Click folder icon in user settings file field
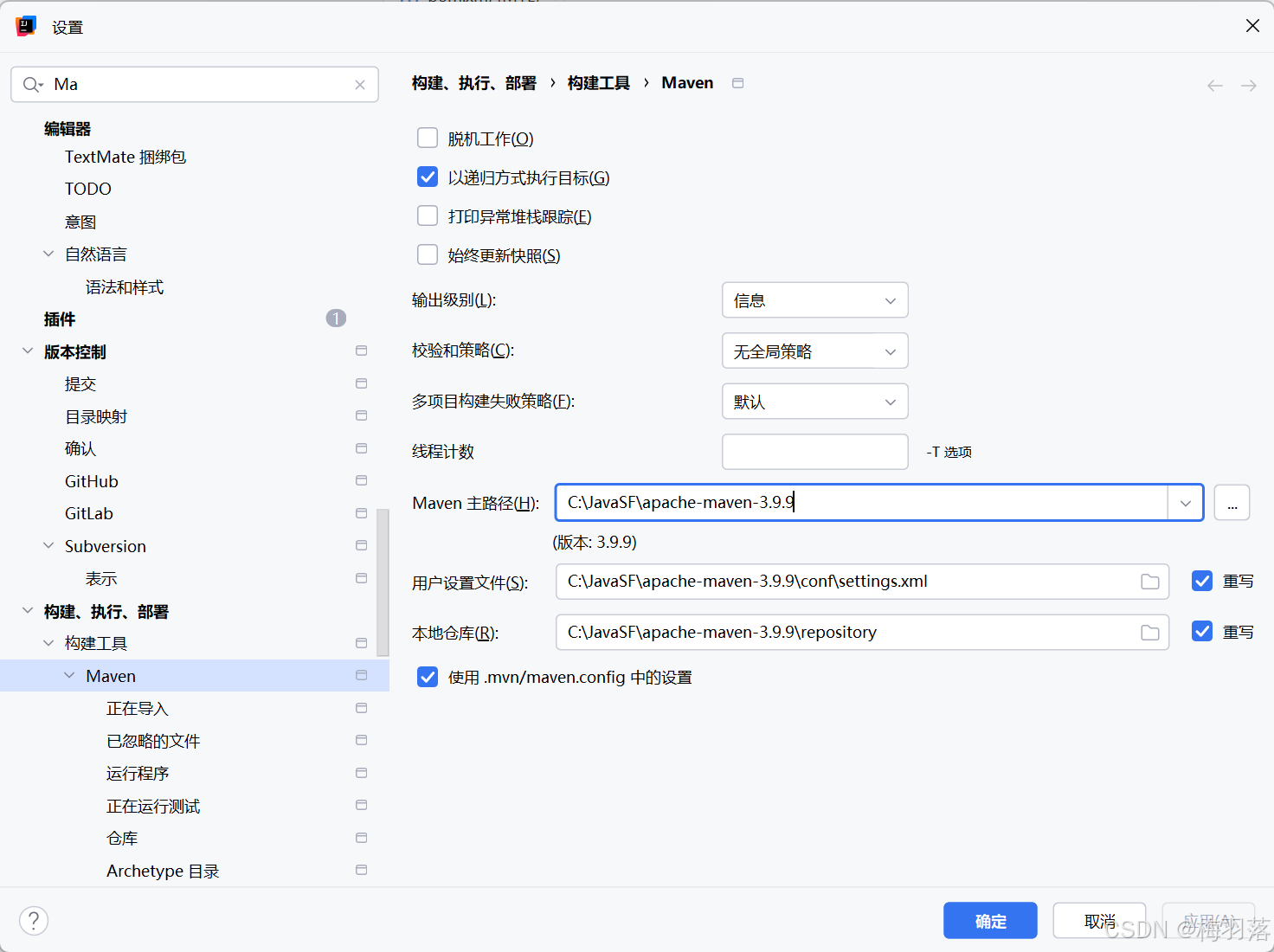1274x952 pixels. tap(1150, 582)
